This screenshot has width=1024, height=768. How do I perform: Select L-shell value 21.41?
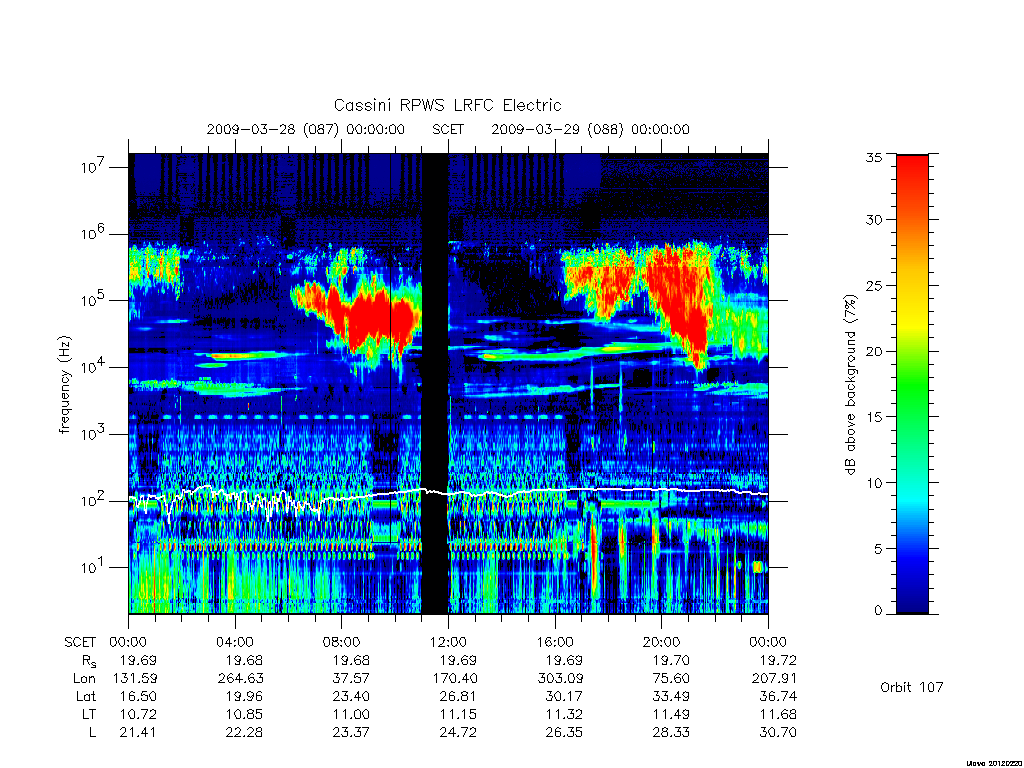click(138, 732)
